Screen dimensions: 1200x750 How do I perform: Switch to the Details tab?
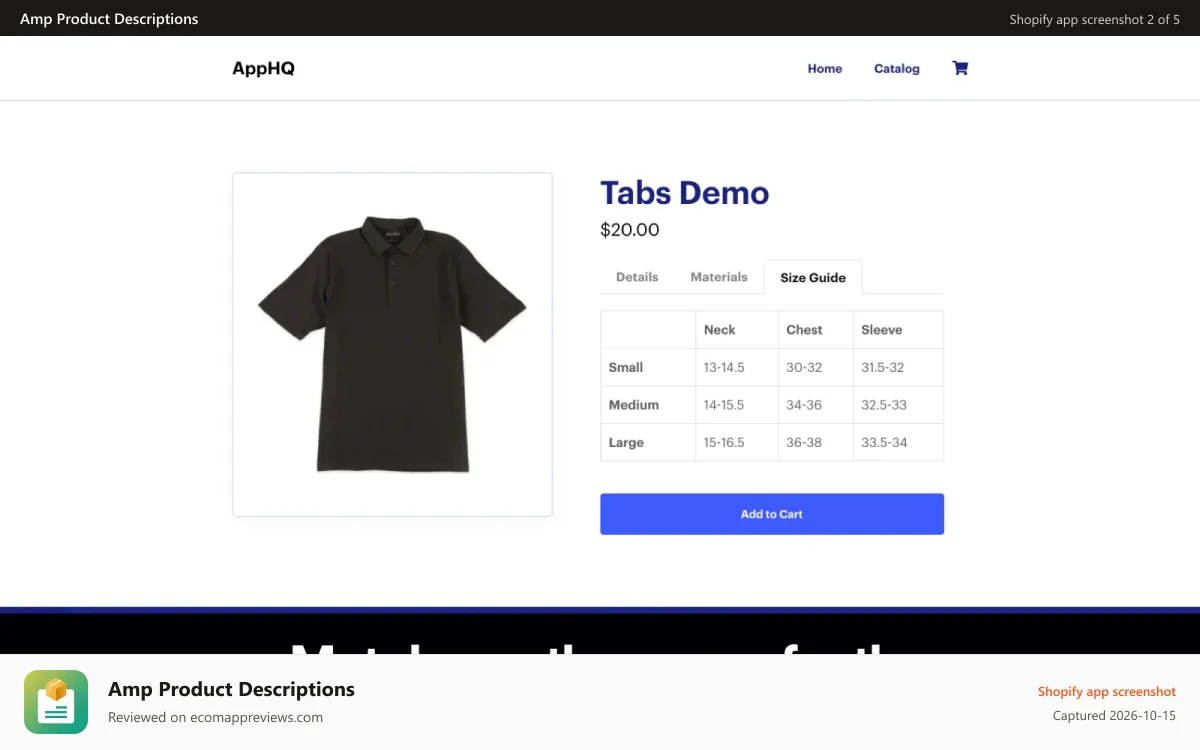637,277
